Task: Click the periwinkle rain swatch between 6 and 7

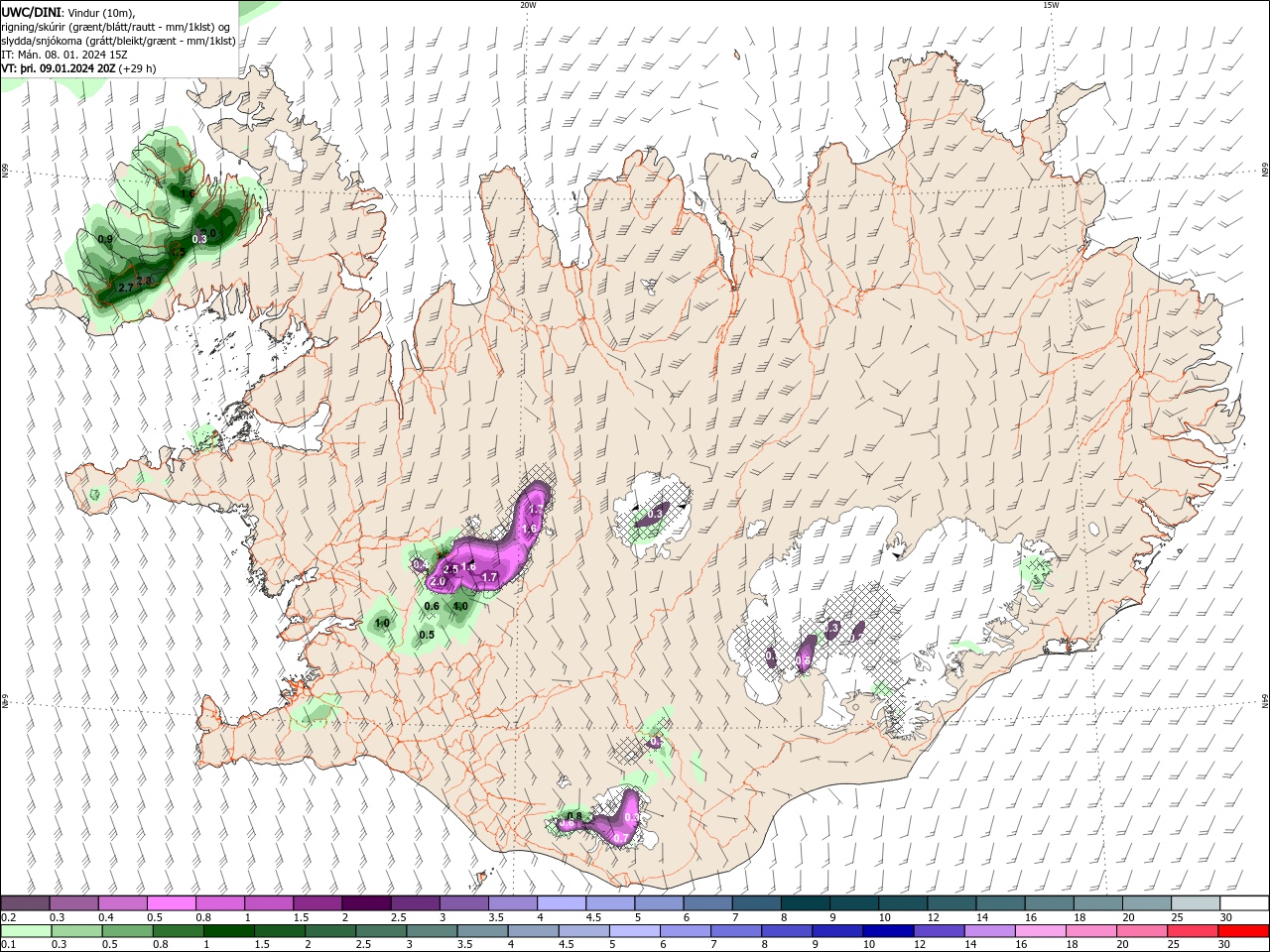Action: 684,931
